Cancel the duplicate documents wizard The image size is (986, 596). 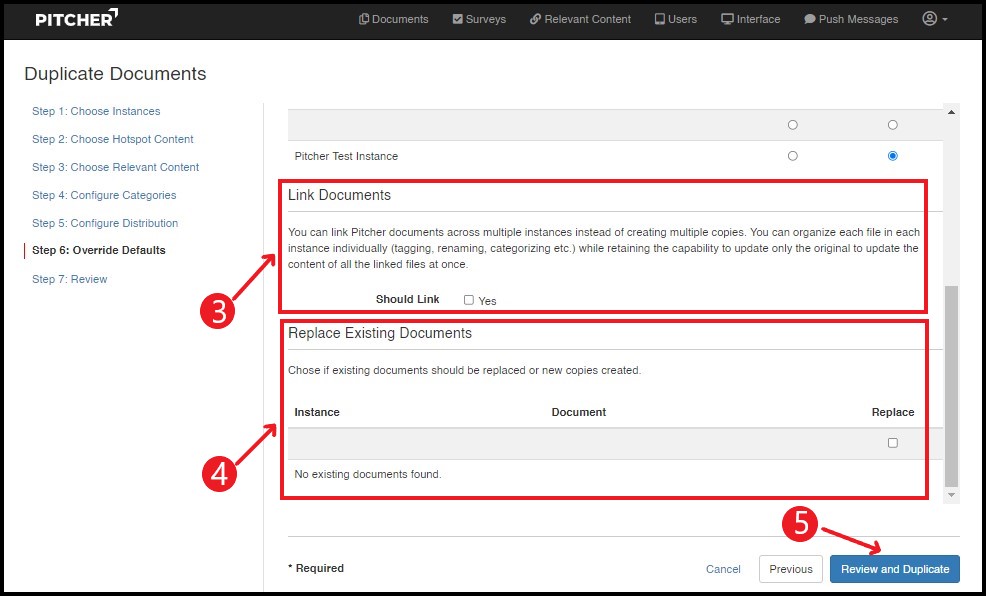pos(723,569)
